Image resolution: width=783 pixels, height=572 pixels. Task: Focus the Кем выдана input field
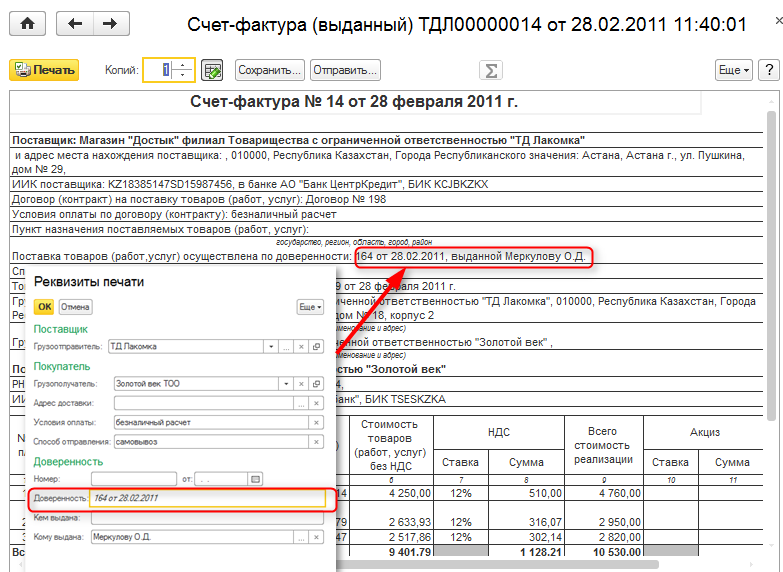[x=207, y=518]
